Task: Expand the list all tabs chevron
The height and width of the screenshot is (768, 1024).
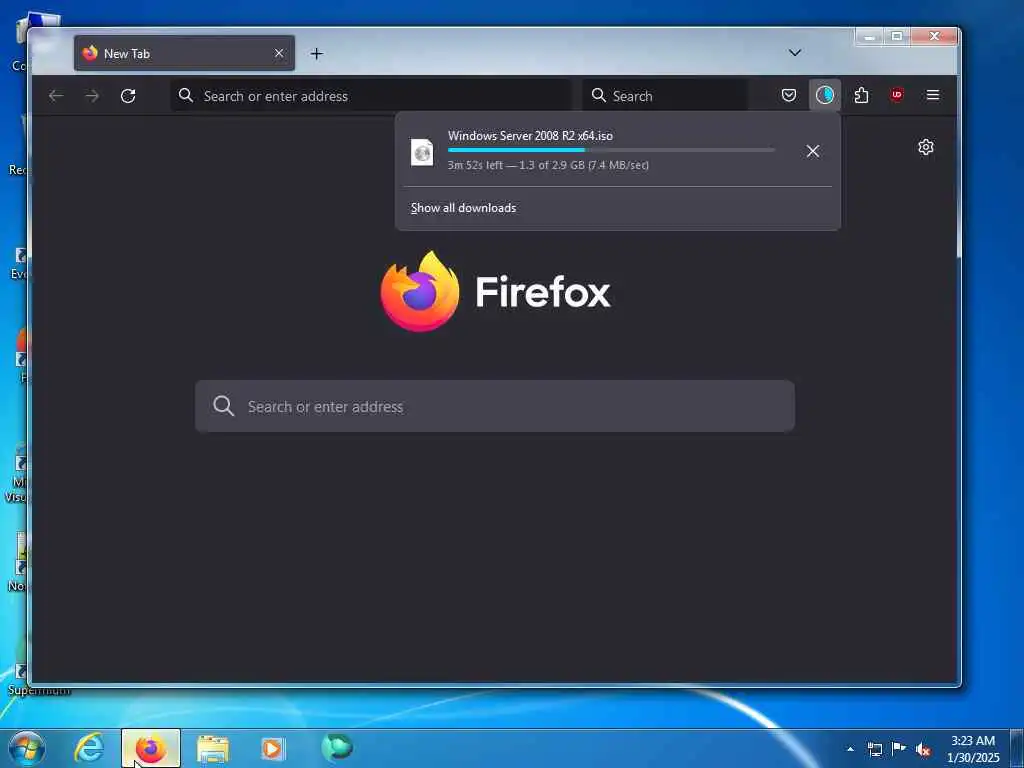Action: (x=795, y=53)
